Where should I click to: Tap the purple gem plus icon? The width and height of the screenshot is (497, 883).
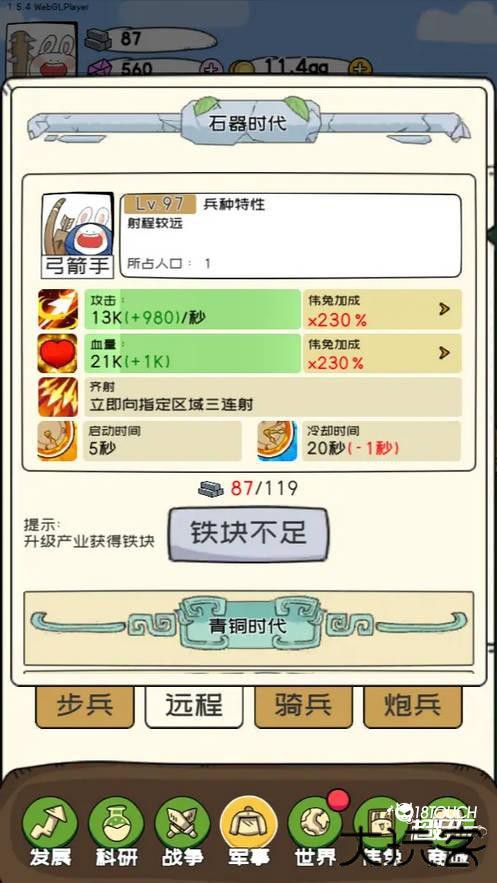tap(210, 69)
